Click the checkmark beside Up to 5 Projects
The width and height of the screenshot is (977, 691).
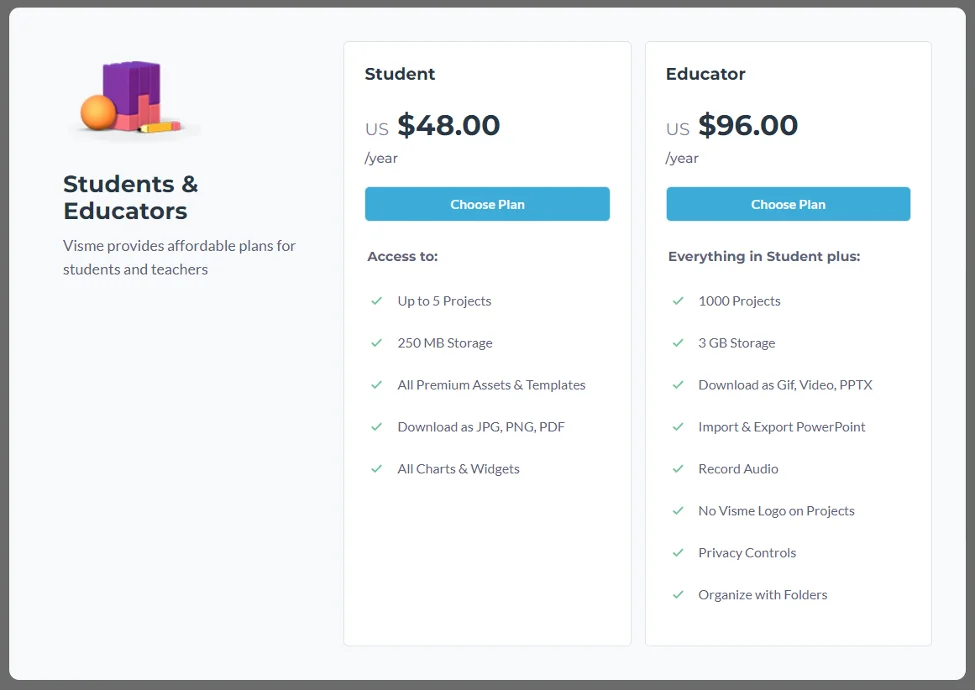(376, 301)
